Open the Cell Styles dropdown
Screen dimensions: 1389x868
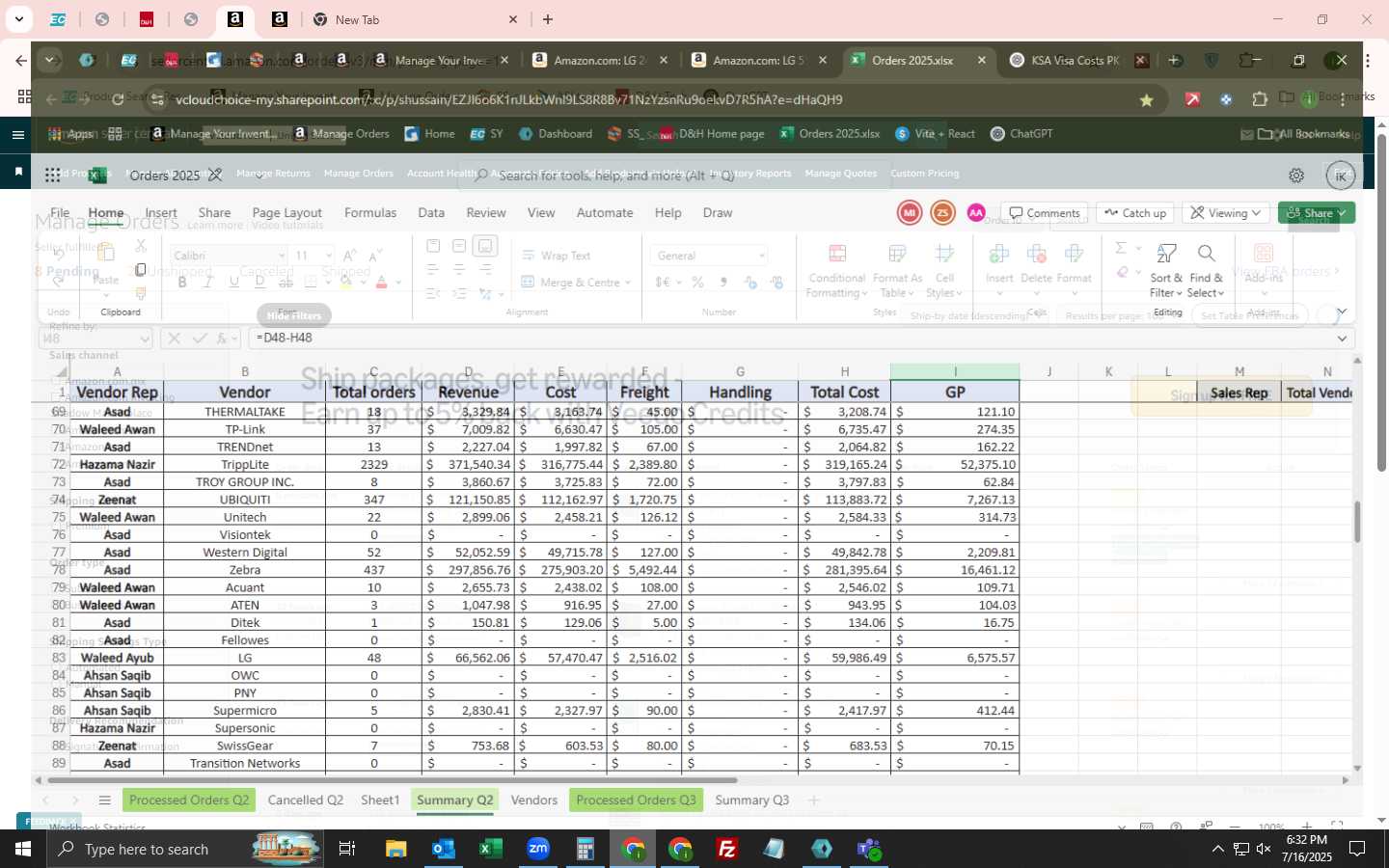tap(944, 271)
